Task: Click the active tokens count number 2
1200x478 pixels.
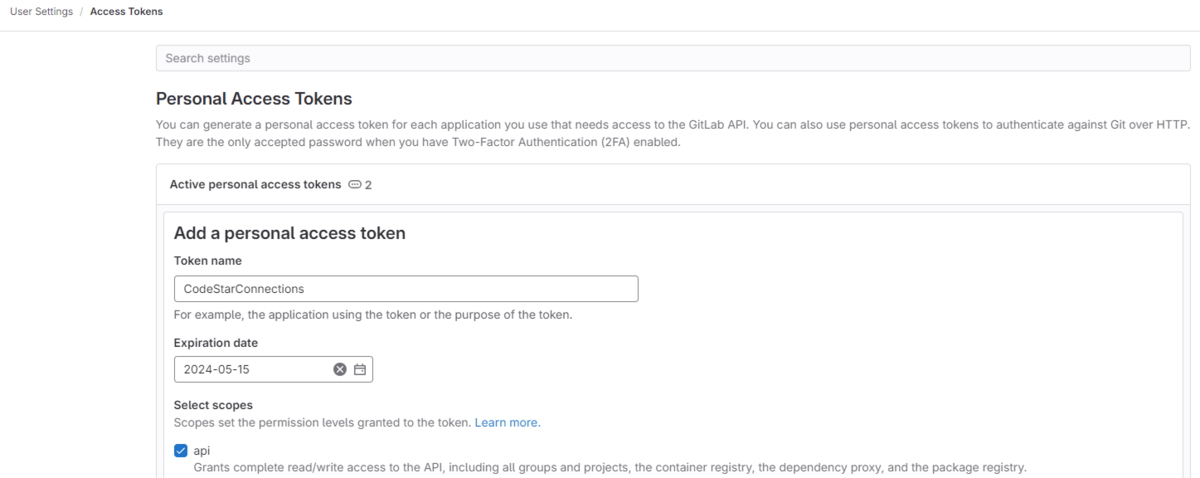Action: tap(368, 185)
